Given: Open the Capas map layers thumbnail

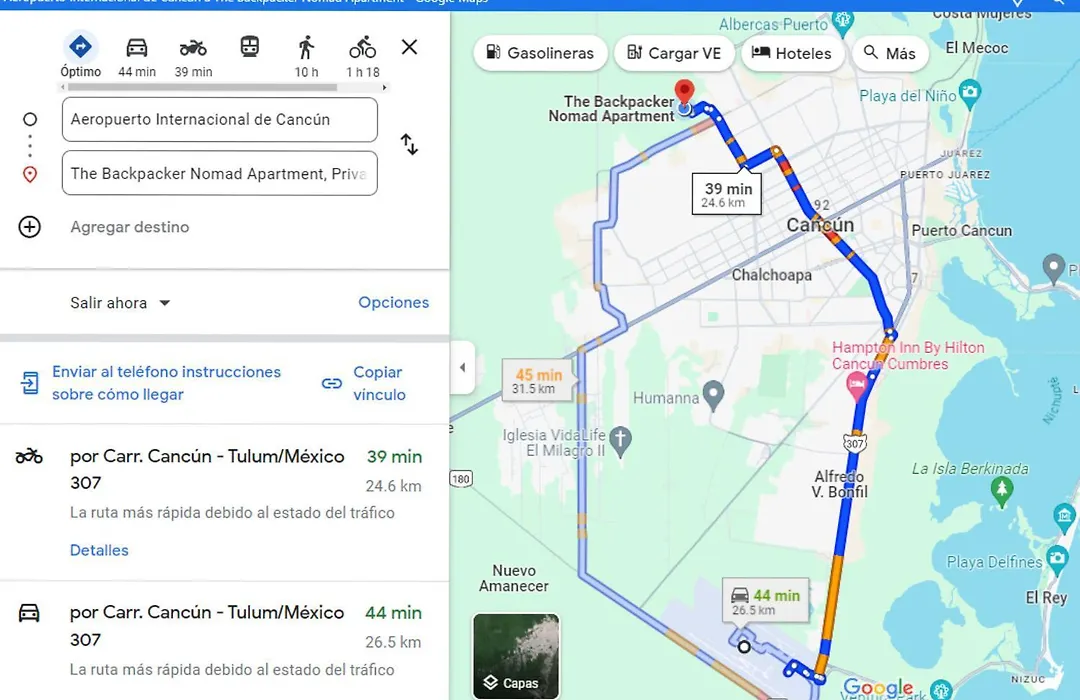Looking at the screenshot, I should pos(516,656).
